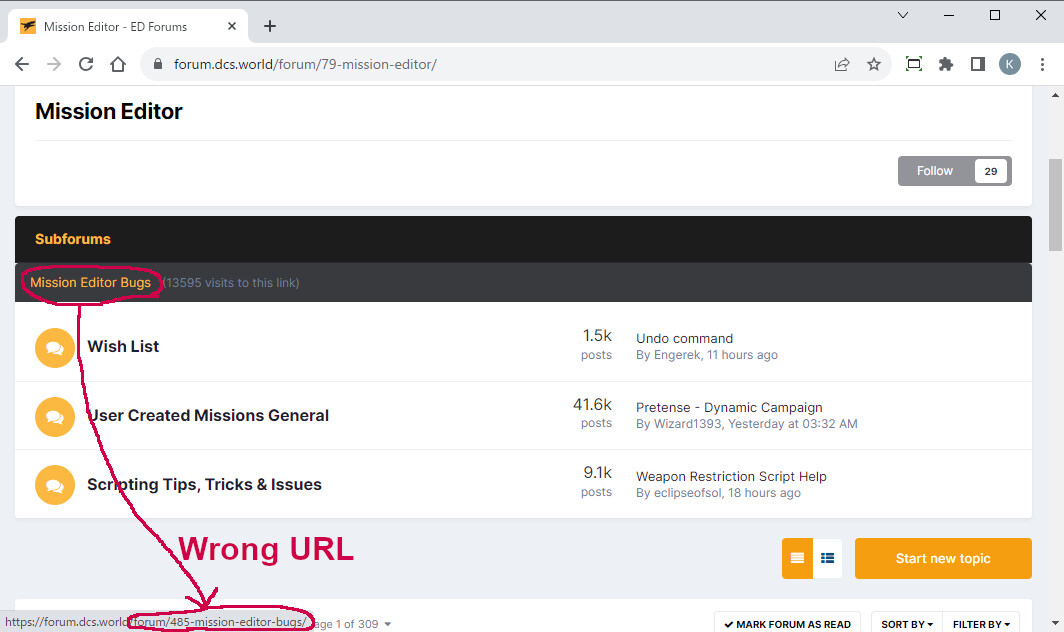The height and width of the screenshot is (632, 1064).
Task: Click the lock icon in address bar
Action: click(x=158, y=64)
